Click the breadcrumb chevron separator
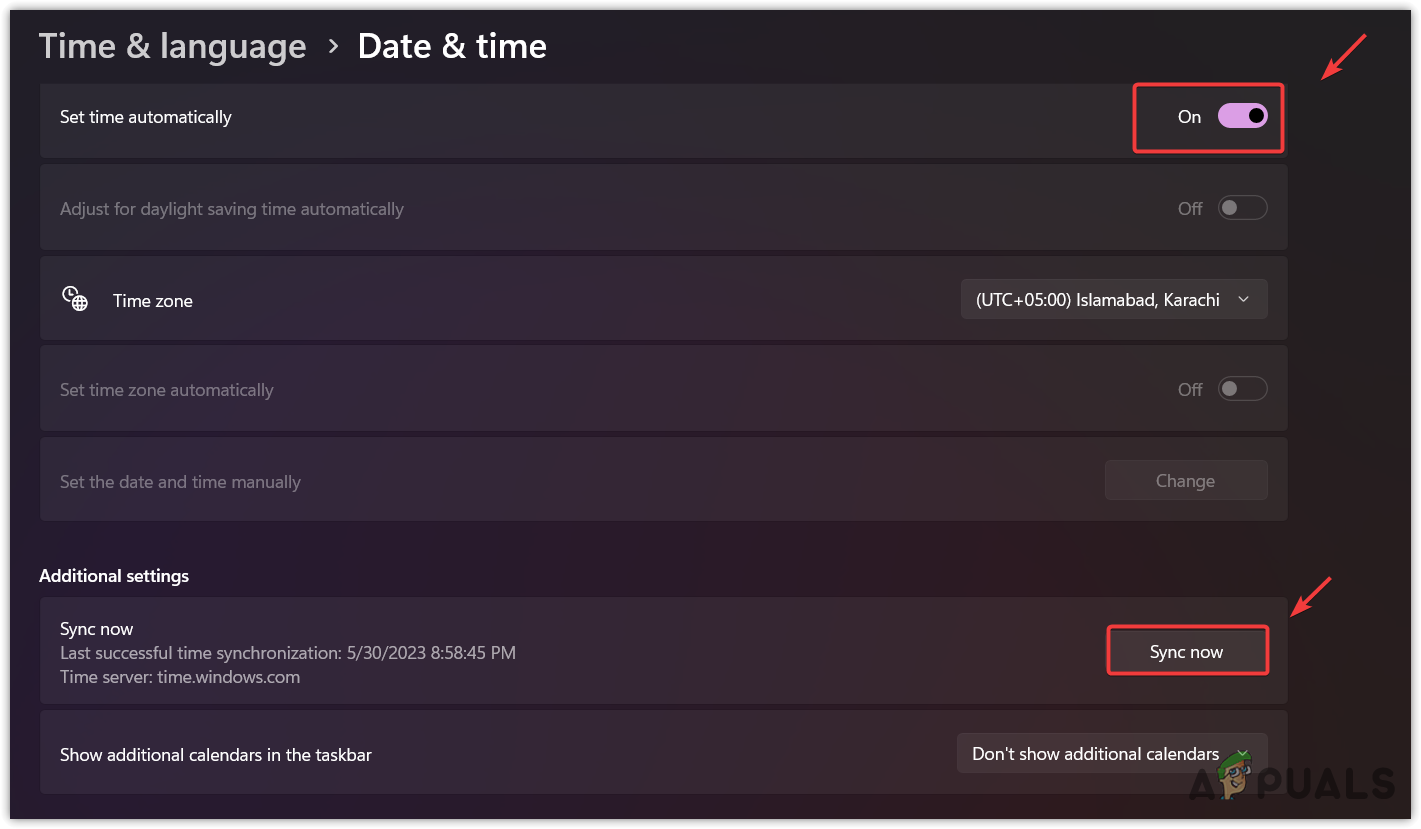Viewport: 1421px width, 829px height. (333, 46)
